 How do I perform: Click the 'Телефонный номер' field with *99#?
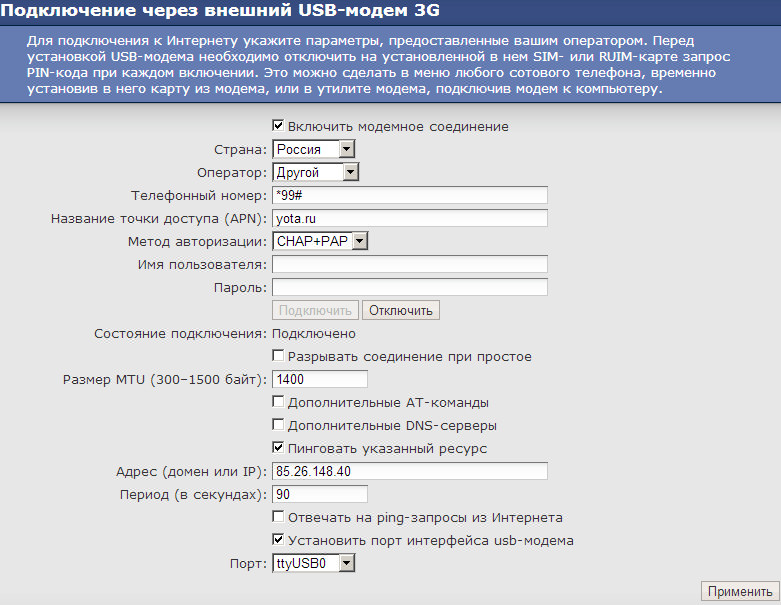(x=410, y=195)
